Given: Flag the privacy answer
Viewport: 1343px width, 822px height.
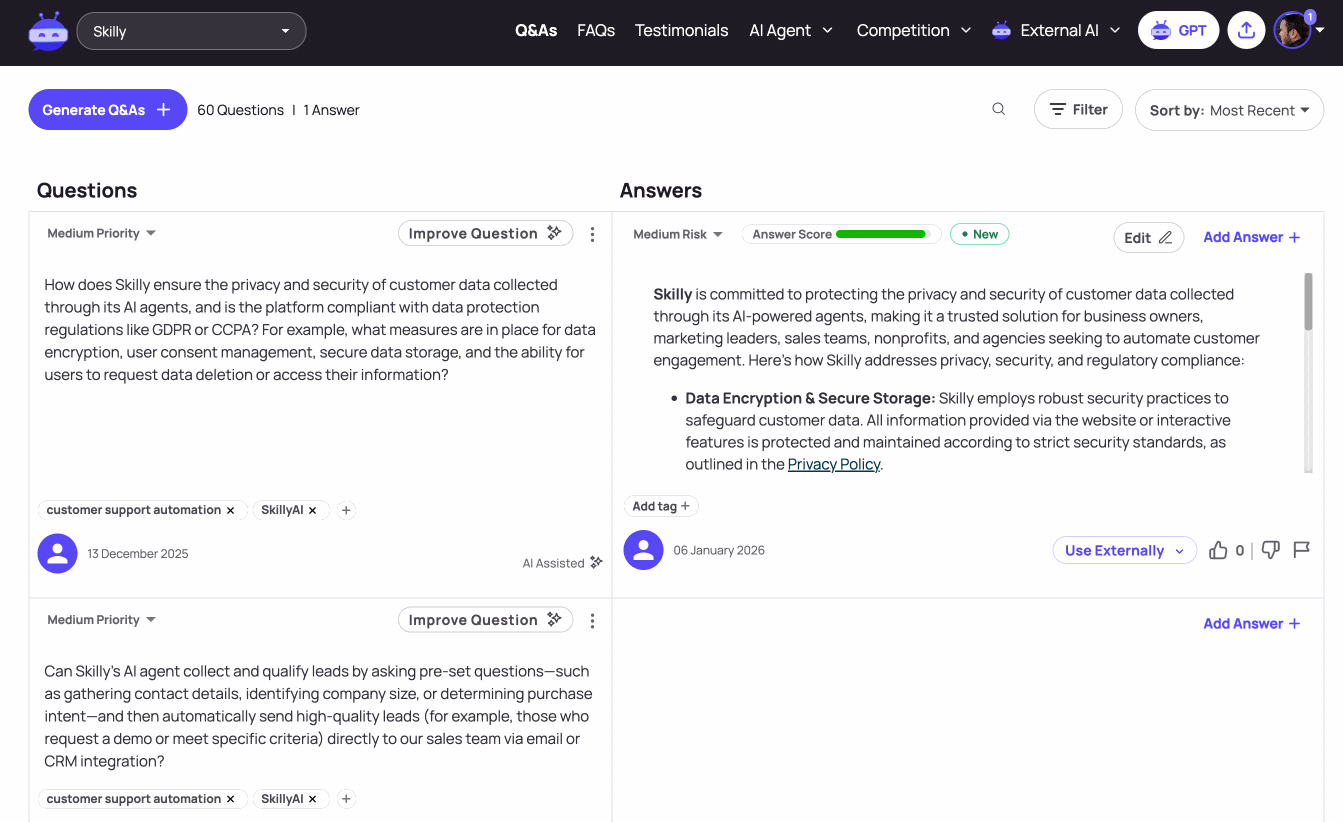Looking at the screenshot, I should click(x=1301, y=550).
